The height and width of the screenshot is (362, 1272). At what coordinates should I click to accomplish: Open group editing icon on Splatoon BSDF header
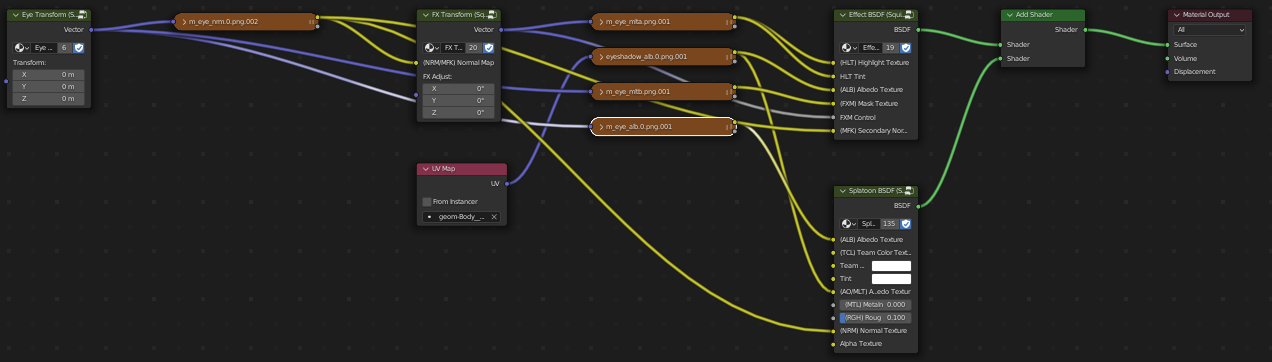tap(909, 191)
